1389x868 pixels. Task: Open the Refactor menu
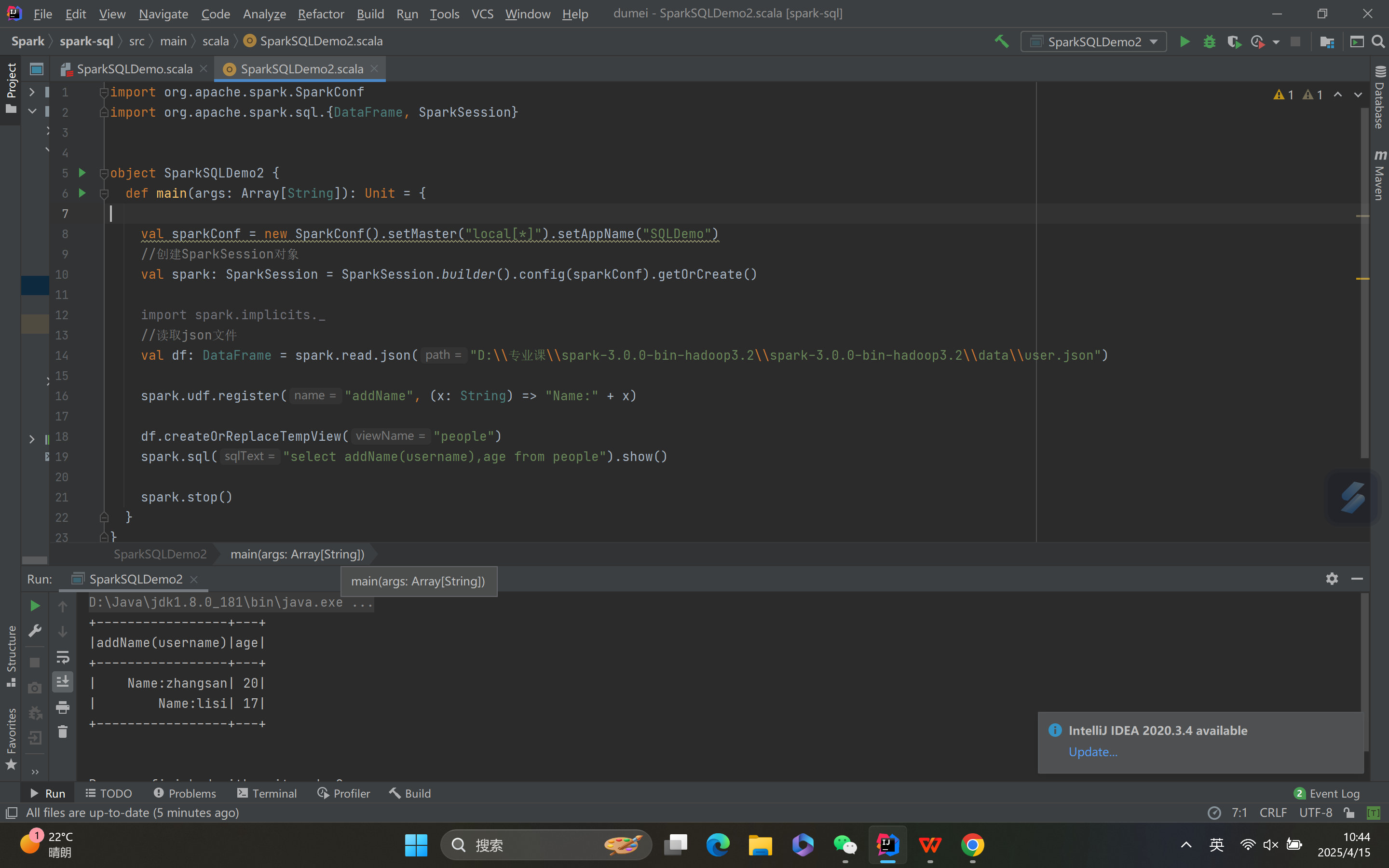tap(321, 14)
